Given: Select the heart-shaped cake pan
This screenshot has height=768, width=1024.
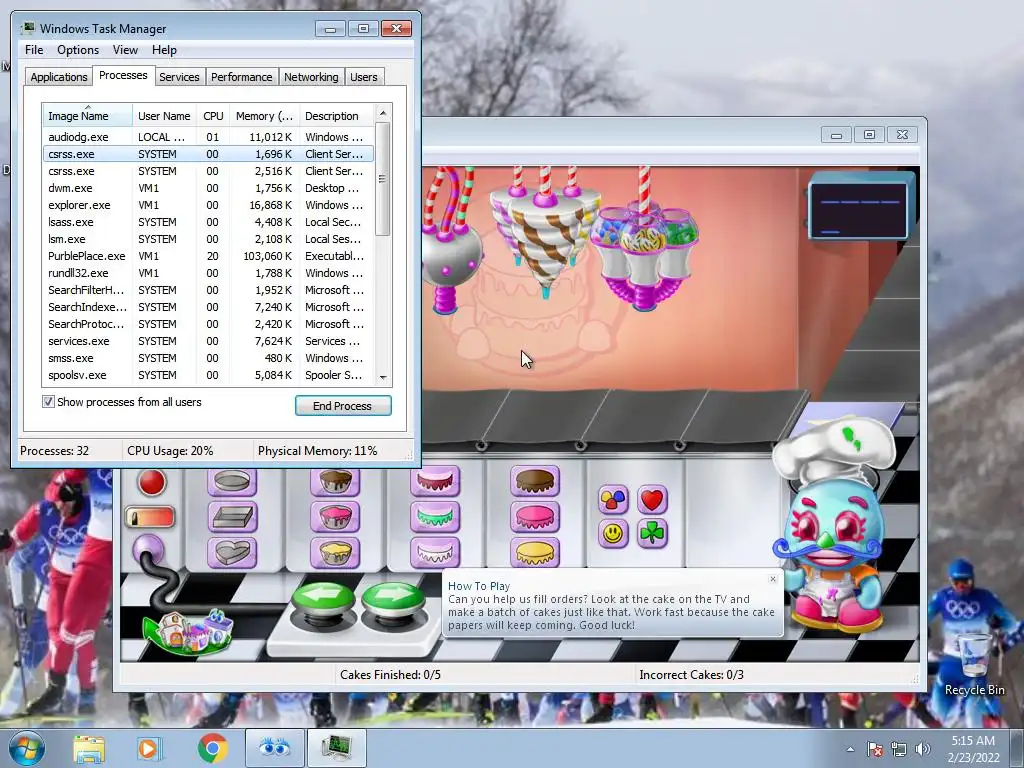Looking at the screenshot, I should point(232,552).
